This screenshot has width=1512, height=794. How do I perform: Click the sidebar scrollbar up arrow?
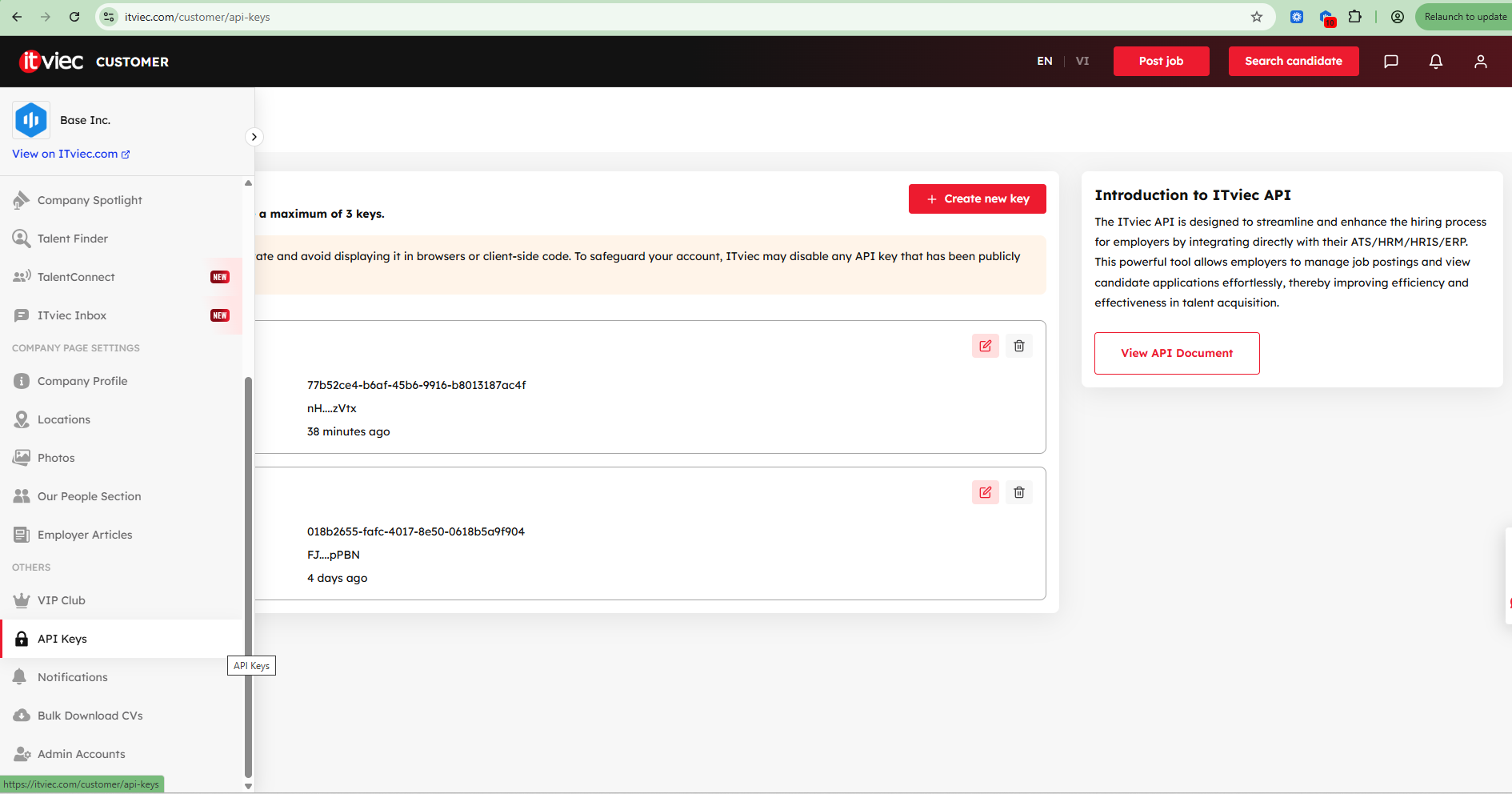tap(248, 183)
